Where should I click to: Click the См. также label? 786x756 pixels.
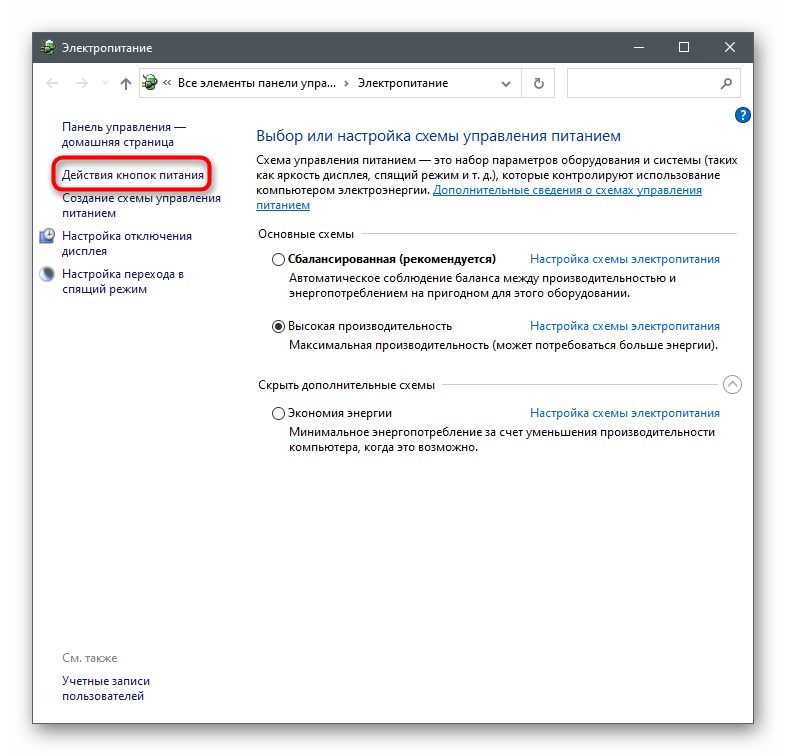click(x=90, y=658)
